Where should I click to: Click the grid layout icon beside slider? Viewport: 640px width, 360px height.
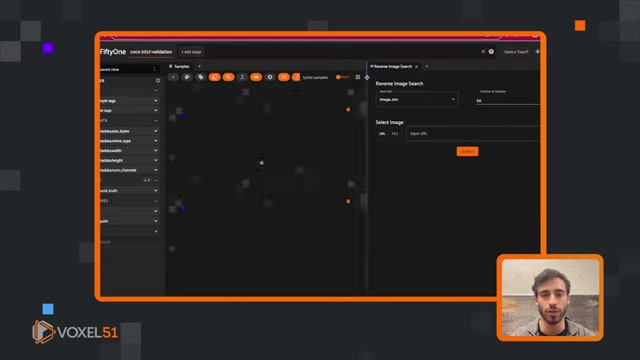(x=358, y=77)
